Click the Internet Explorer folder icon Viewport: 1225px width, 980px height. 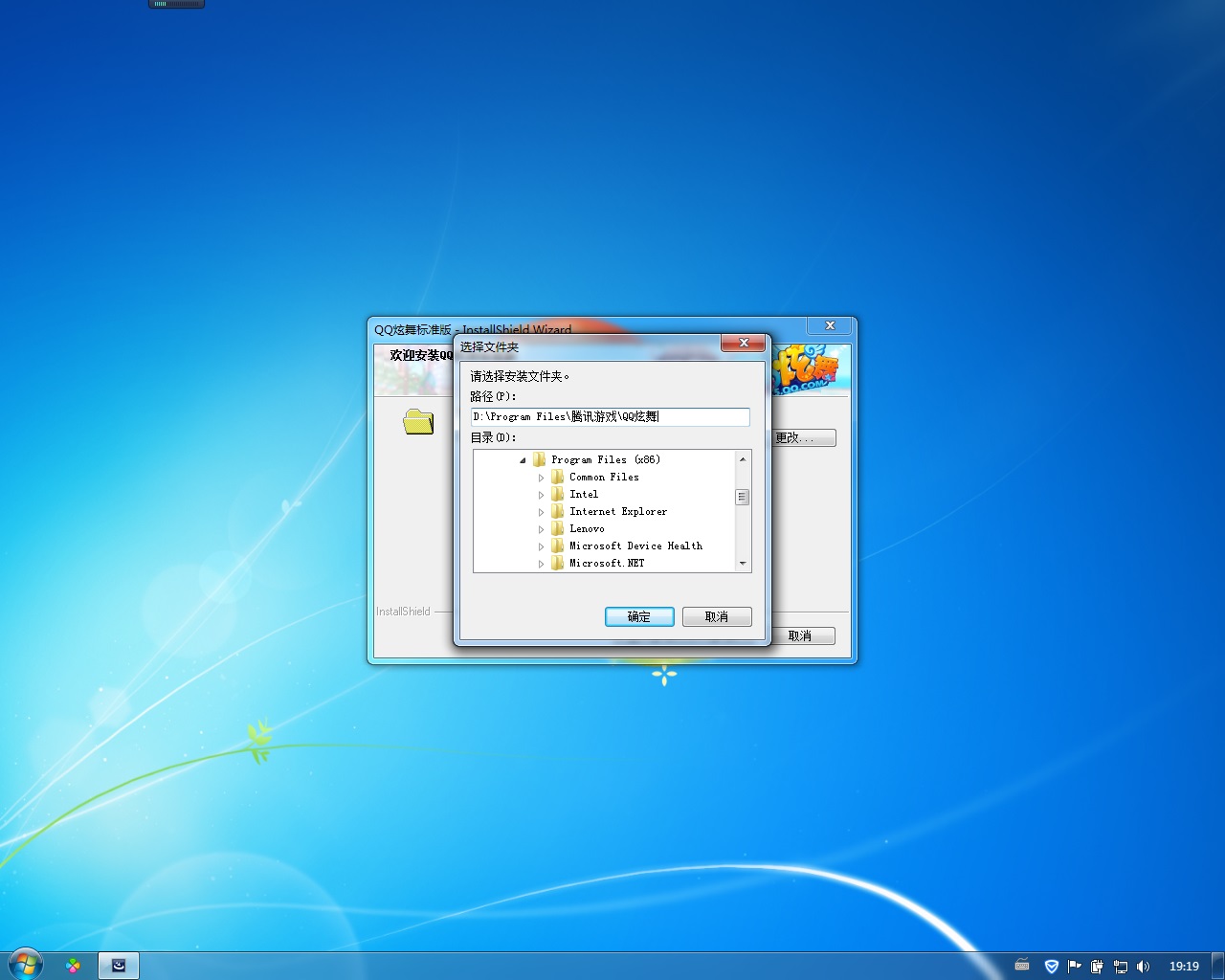pos(557,511)
